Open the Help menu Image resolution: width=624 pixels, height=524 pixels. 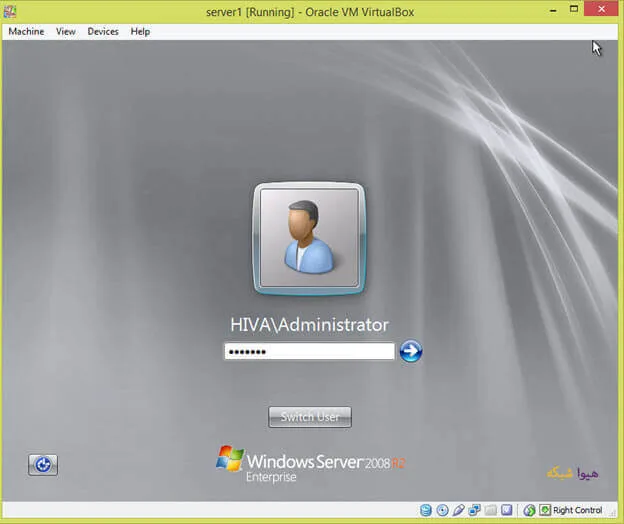pyautogui.click(x=140, y=31)
